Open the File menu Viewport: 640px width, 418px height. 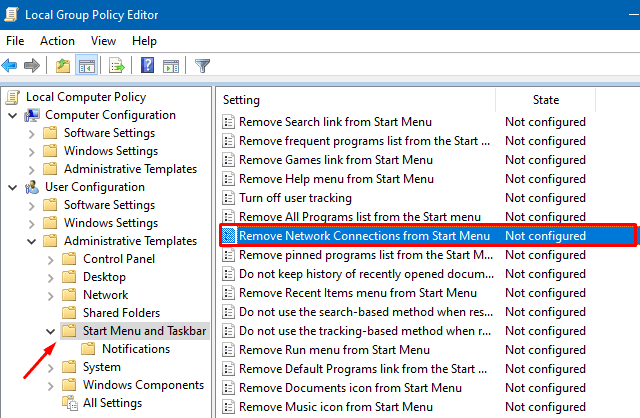pos(15,41)
